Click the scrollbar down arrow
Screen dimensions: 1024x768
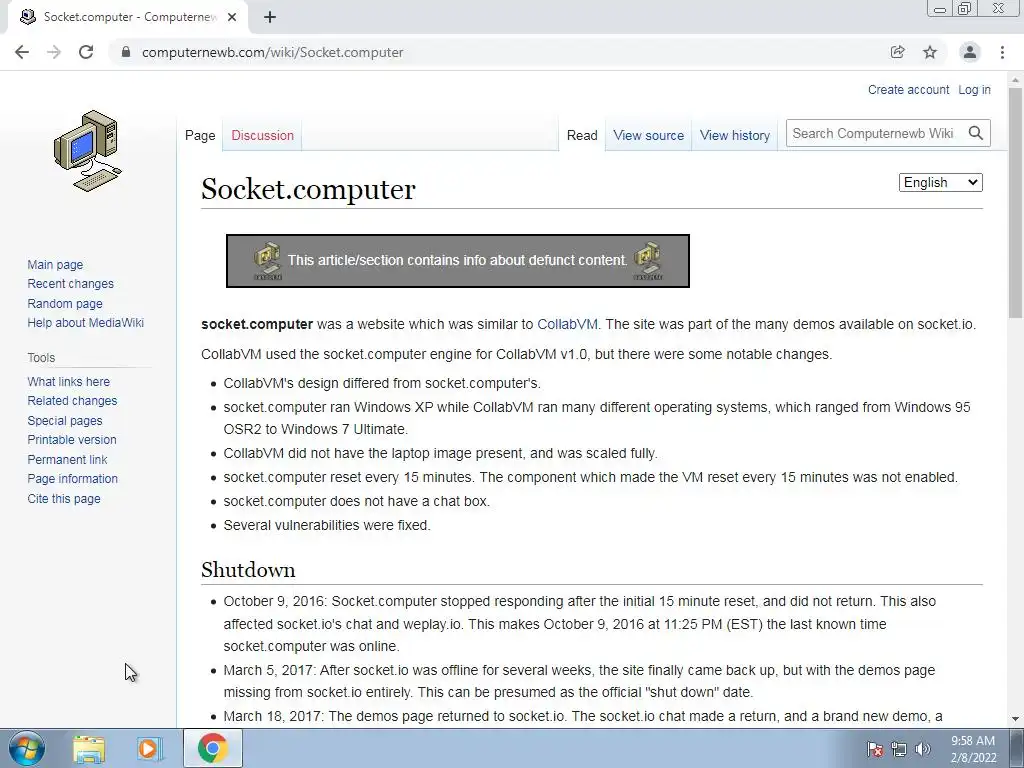1015,719
